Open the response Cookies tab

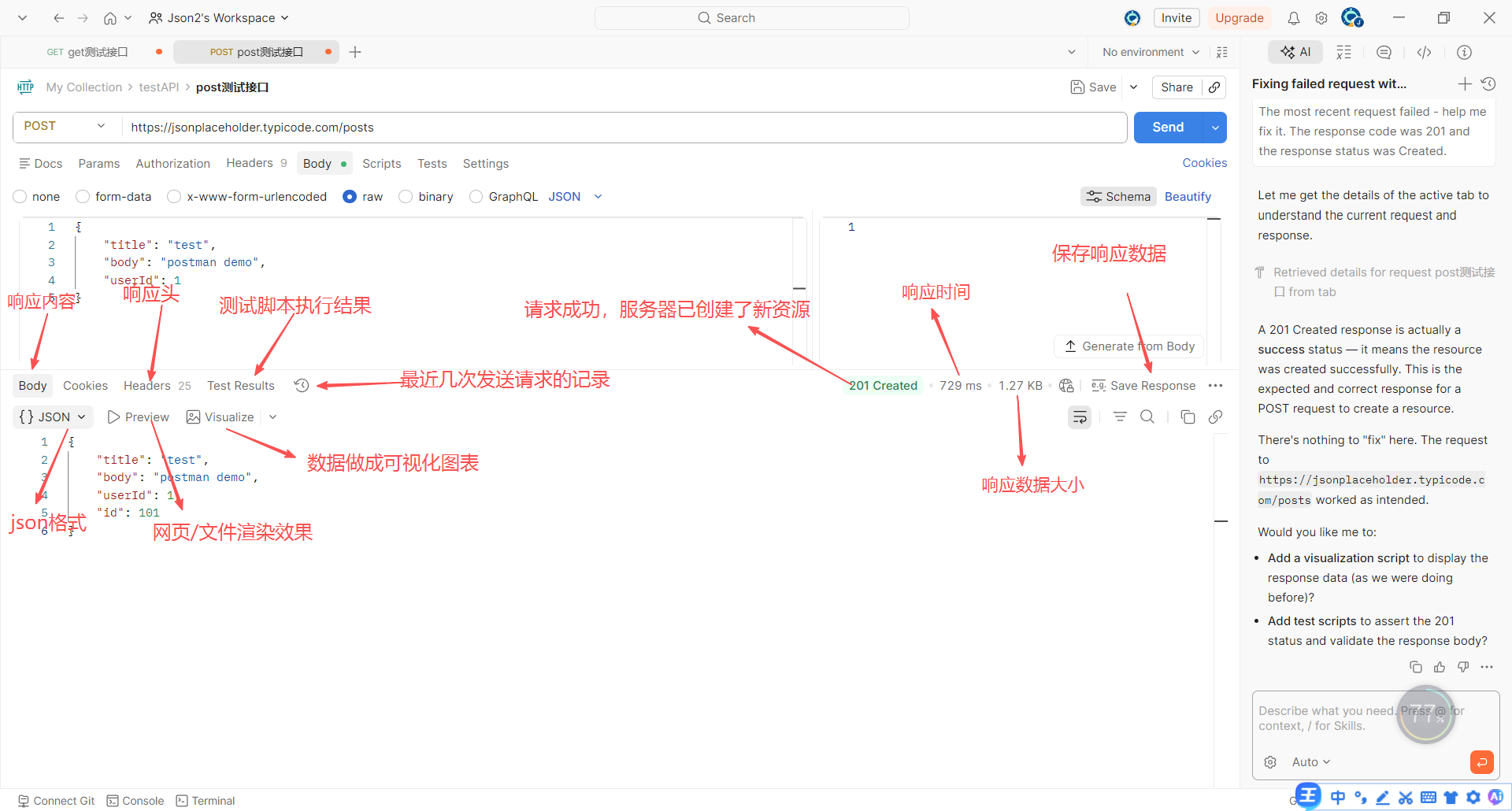pyautogui.click(x=85, y=386)
